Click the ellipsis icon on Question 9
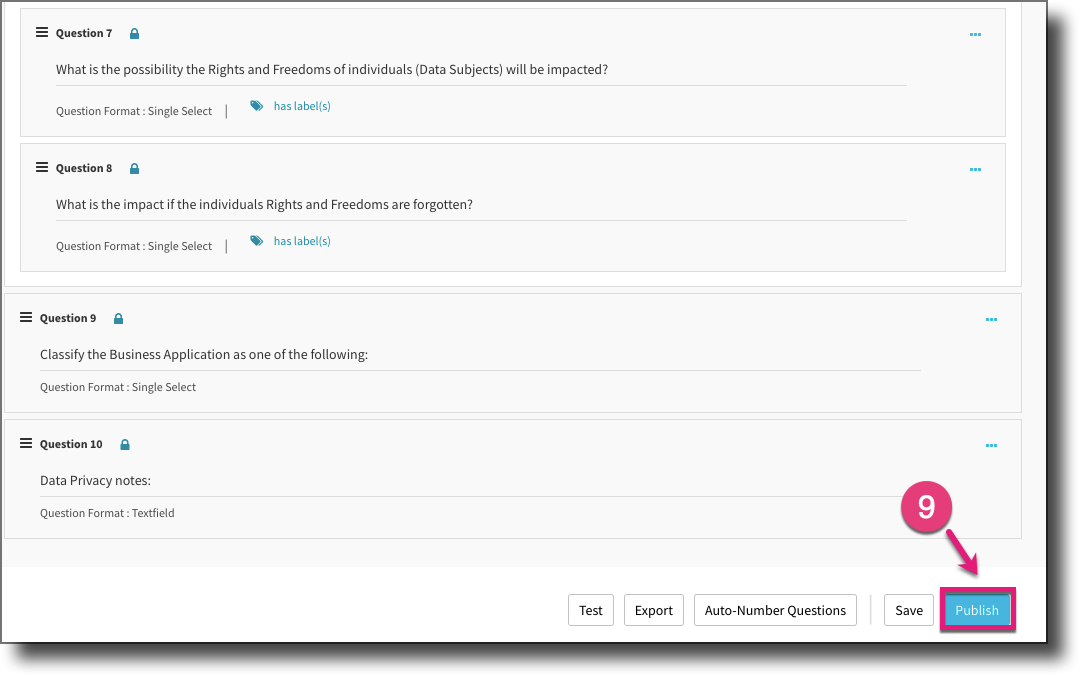Viewport: 1080px width, 676px height. click(992, 319)
